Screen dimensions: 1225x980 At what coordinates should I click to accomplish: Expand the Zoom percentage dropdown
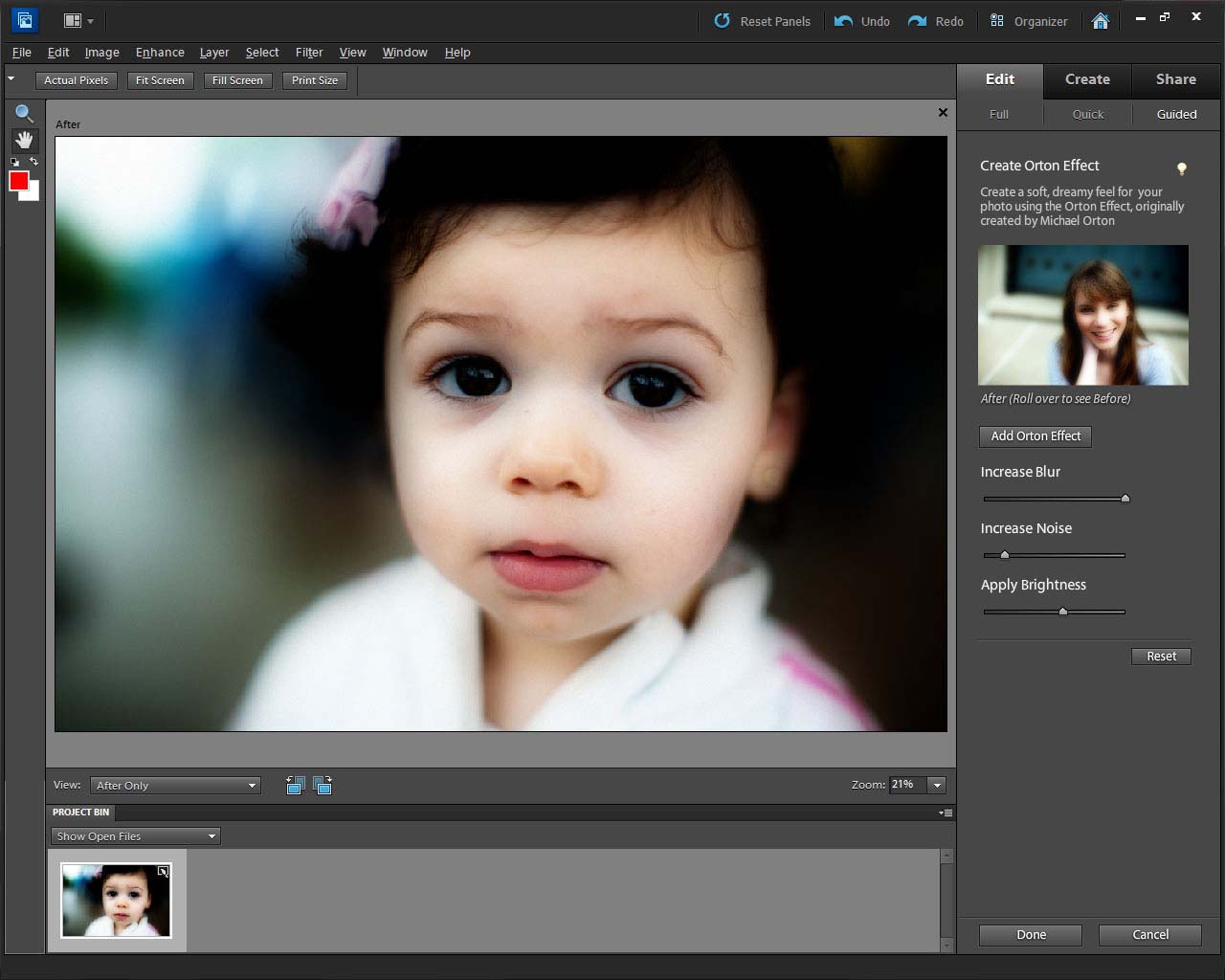937,785
